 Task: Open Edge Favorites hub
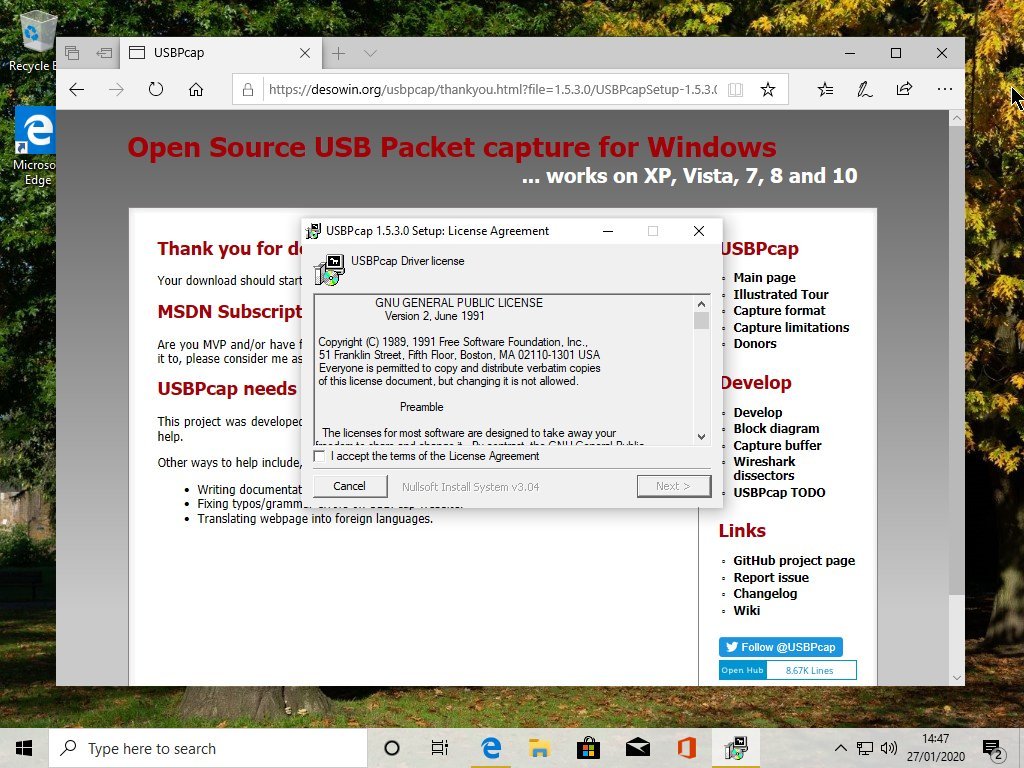[825, 89]
